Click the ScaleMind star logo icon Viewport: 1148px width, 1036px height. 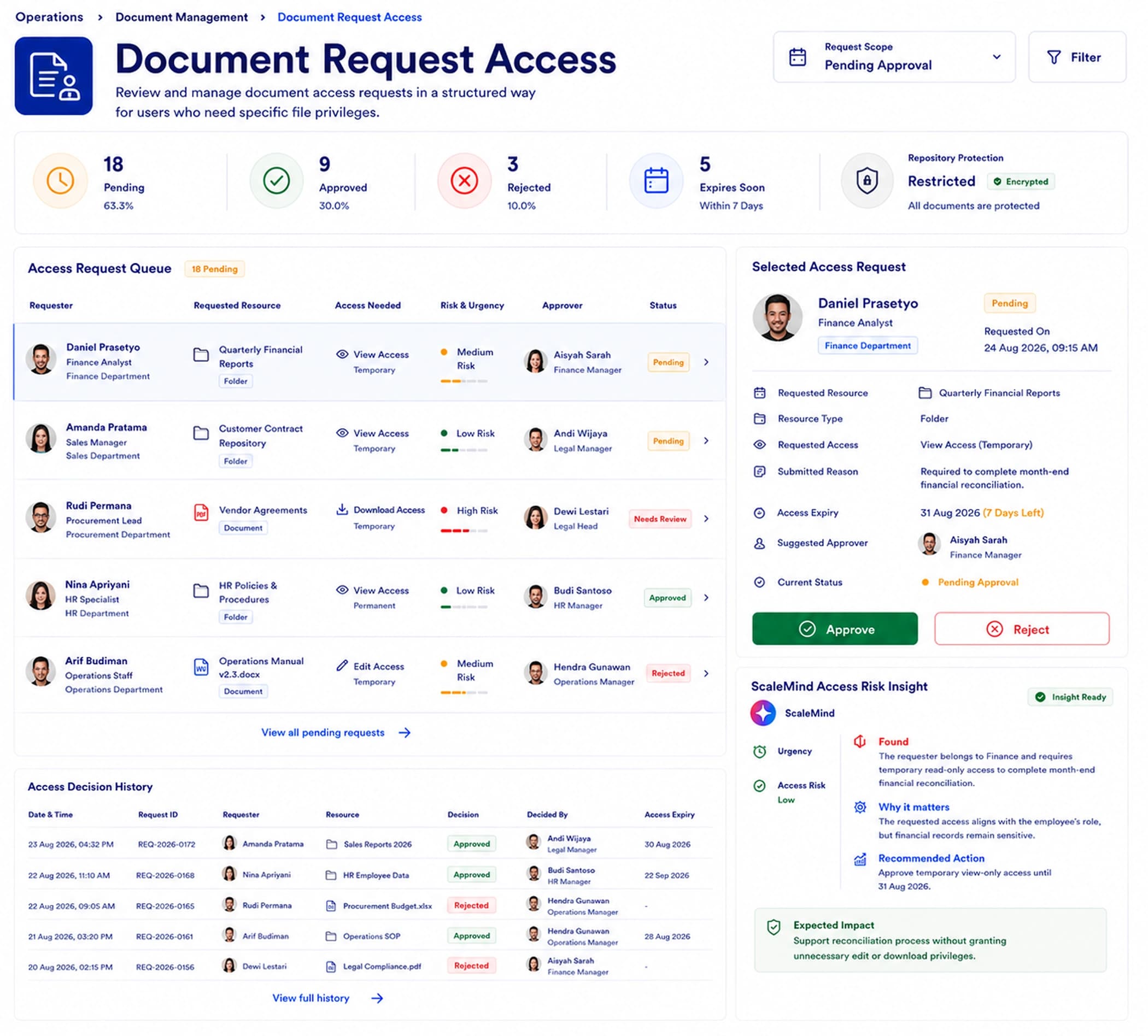click(x=763, y=713)
